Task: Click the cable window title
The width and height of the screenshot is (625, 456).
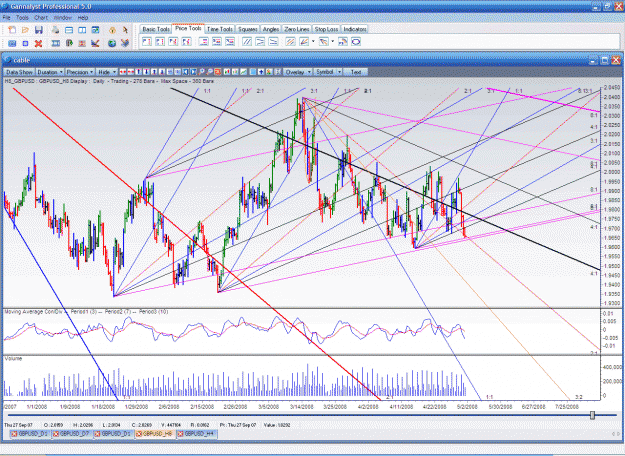Action: (22, 60)
